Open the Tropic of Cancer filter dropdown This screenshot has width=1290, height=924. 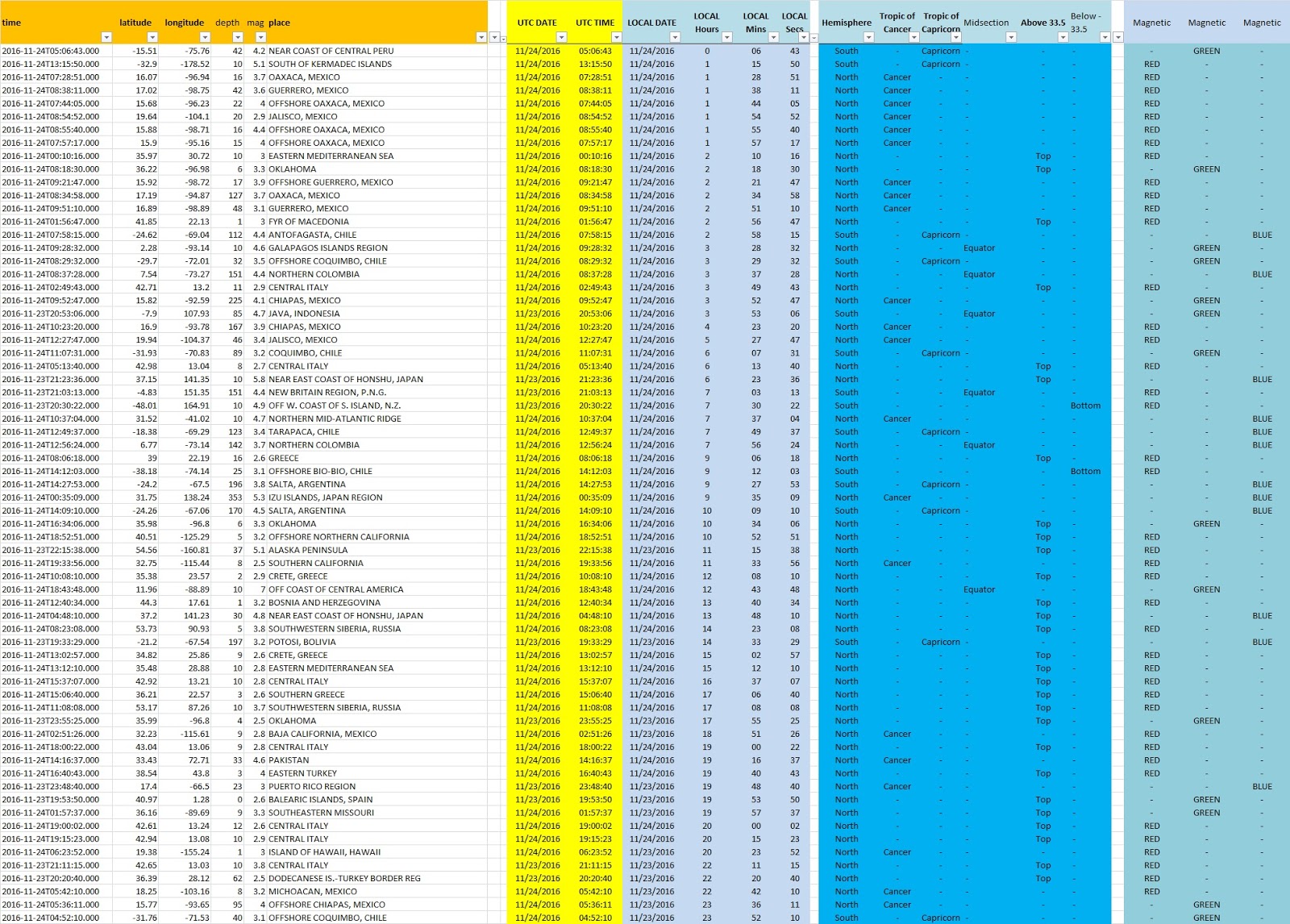[914, 37]
